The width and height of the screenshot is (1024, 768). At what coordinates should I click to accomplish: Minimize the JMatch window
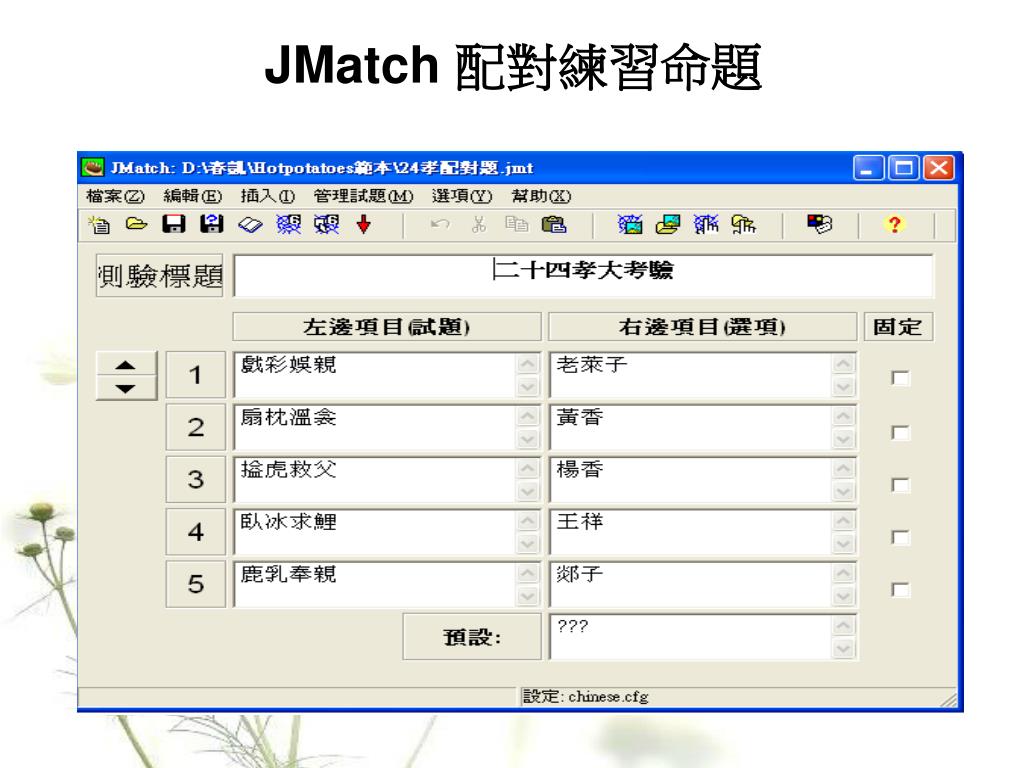pyautogui.click(x=869, y=168)
